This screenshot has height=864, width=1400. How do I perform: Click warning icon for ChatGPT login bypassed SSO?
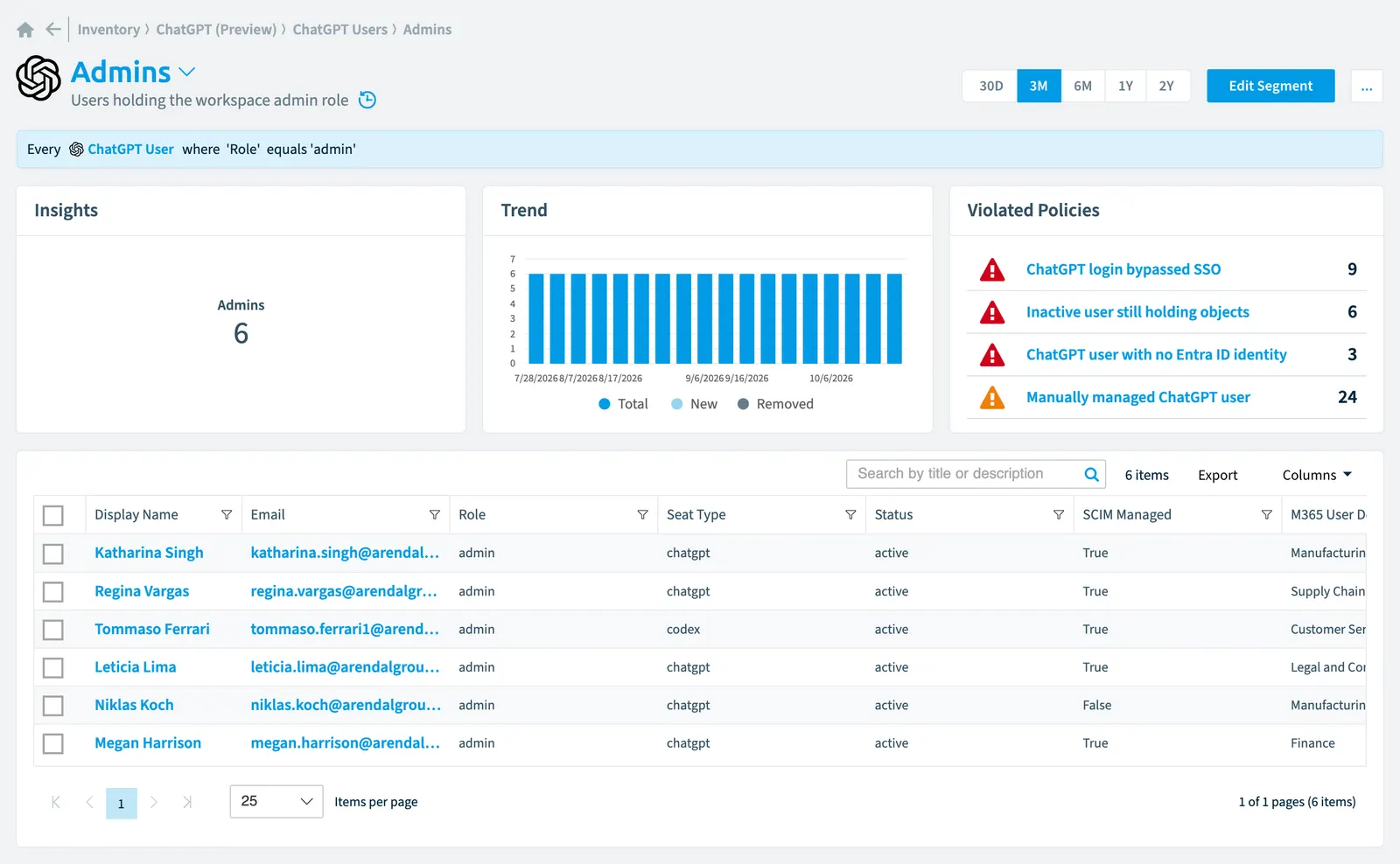tap(992, 269)
